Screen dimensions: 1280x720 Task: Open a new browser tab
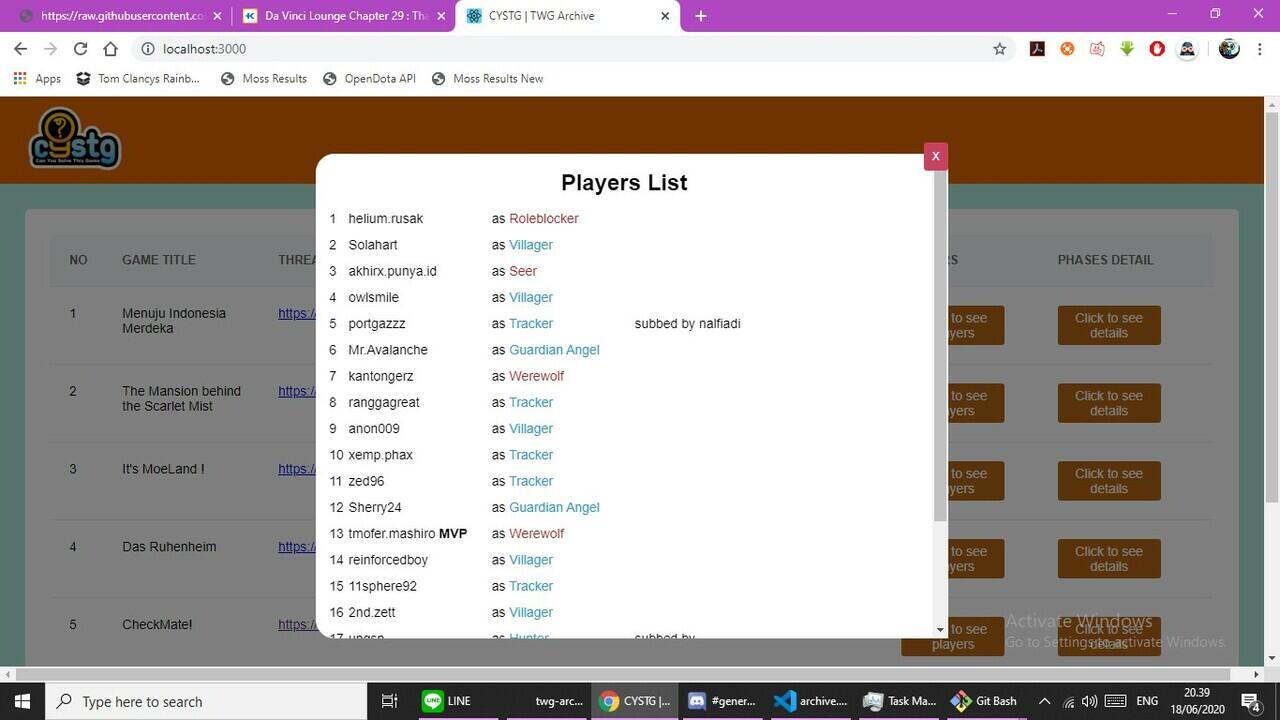[x=700, y=16]
